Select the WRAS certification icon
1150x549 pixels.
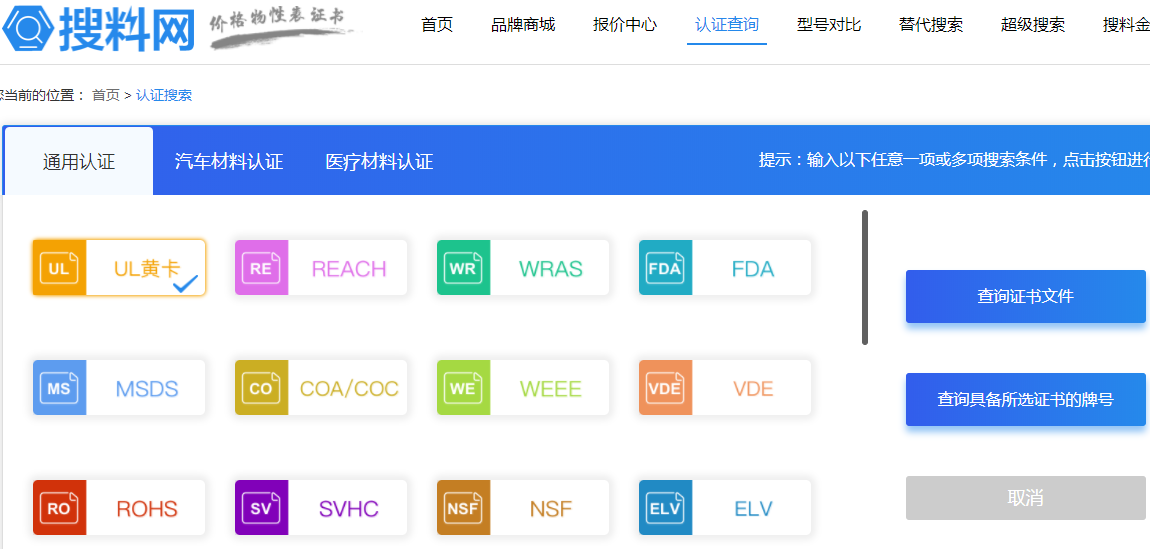tap(463, 268)
